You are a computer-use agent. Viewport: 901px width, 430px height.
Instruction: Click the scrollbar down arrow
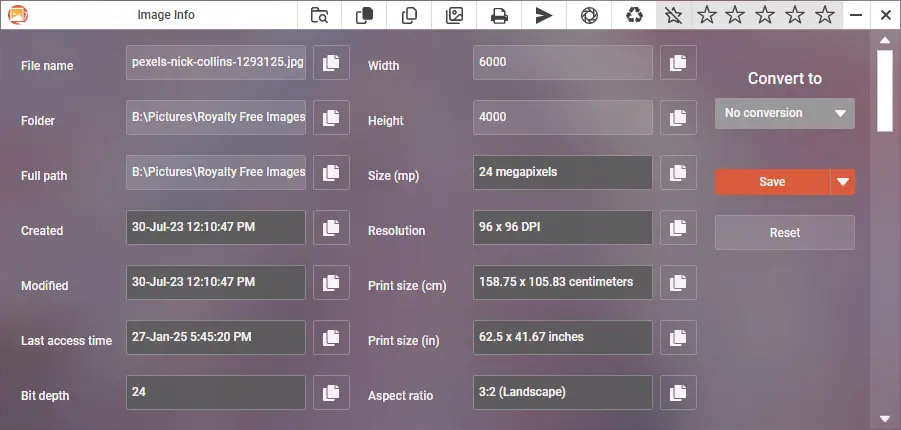884,418
